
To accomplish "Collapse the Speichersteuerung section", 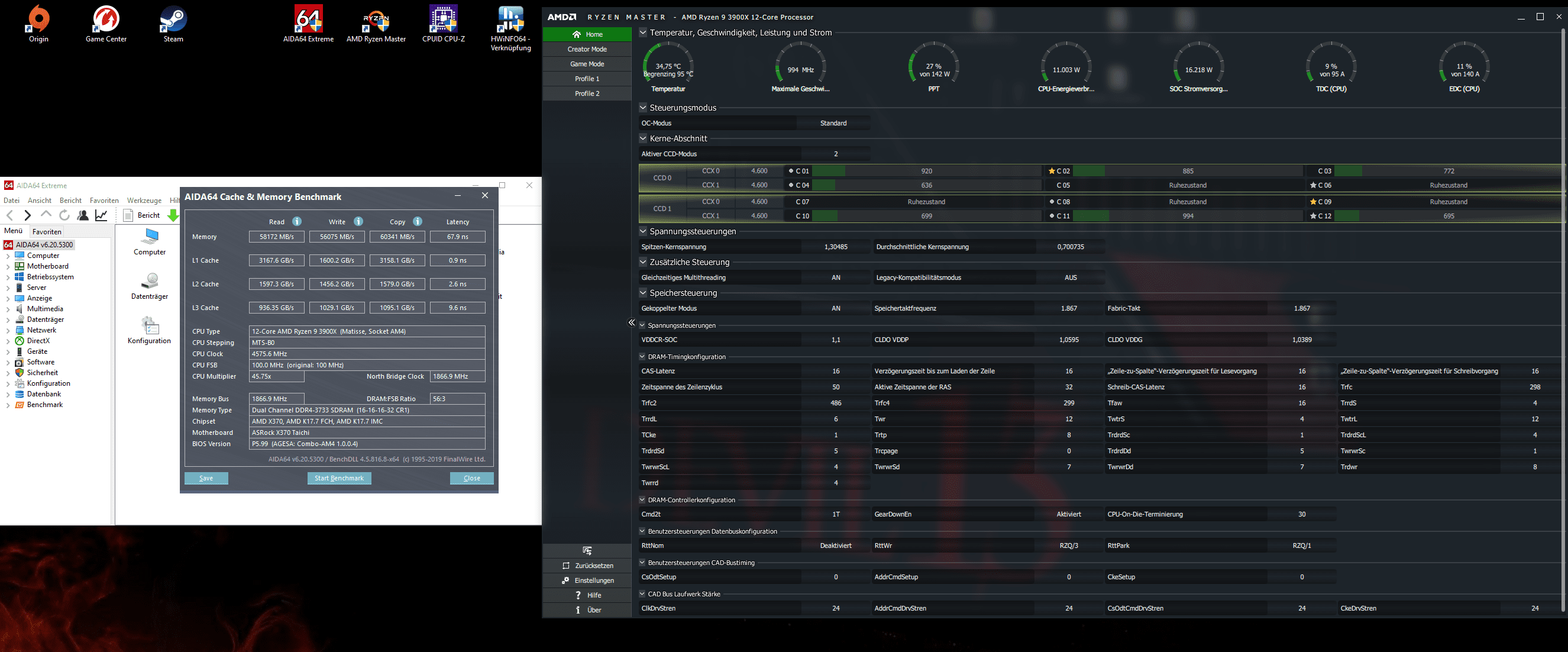I will 643,293.
